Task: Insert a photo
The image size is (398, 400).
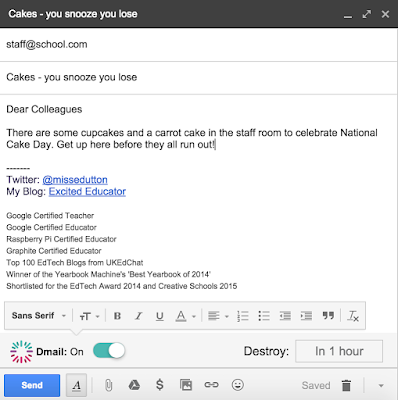Action: (x=186, y=385)
